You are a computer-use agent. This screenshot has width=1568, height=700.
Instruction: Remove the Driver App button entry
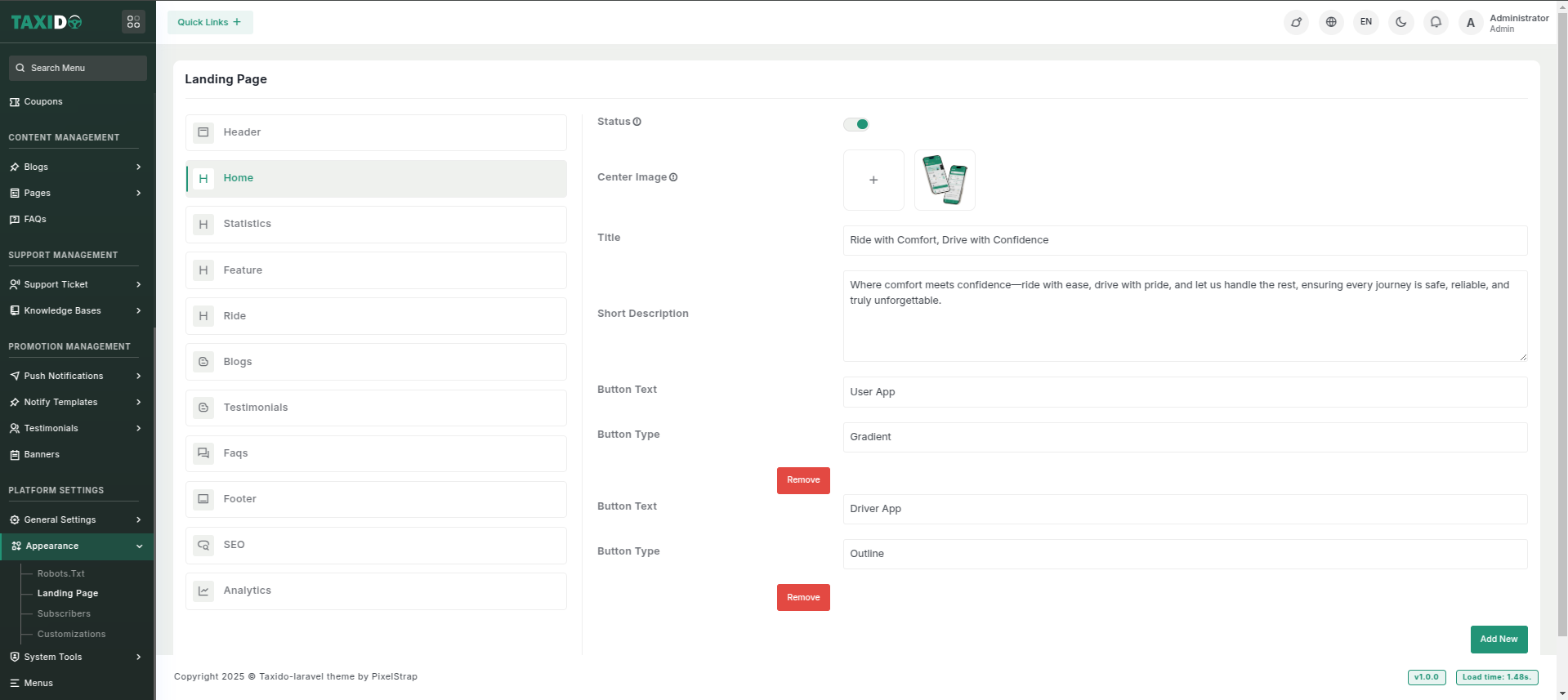[x=803, y=597]
